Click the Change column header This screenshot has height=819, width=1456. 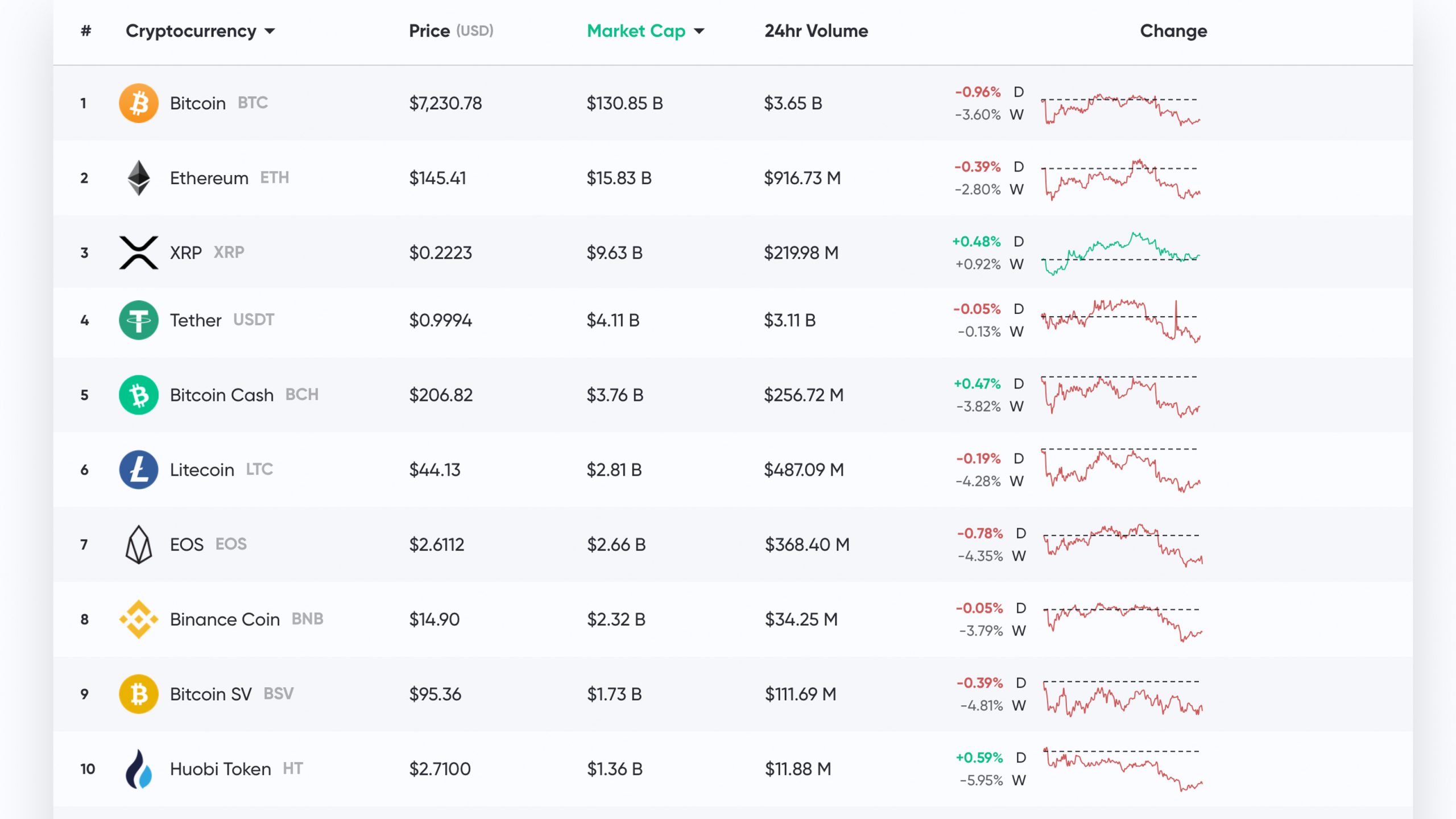point(1173,31)
